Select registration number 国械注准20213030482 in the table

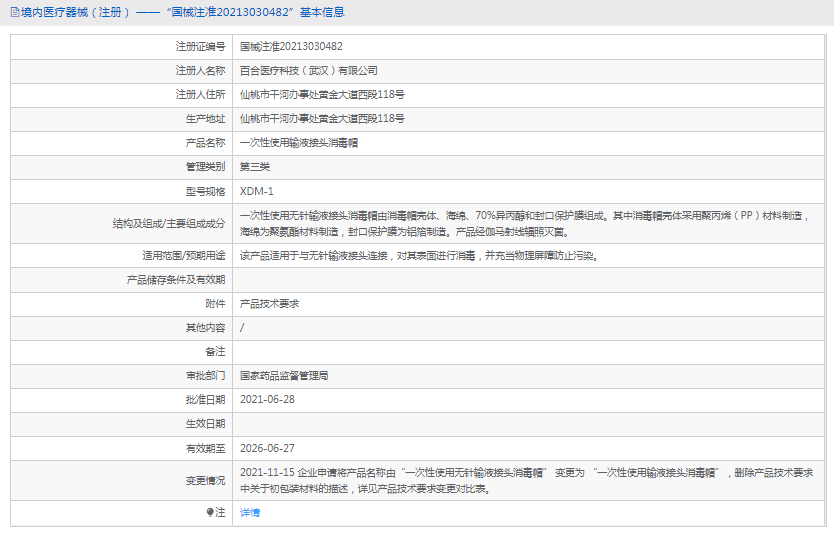pyautogui.click(x=291, y=47)
